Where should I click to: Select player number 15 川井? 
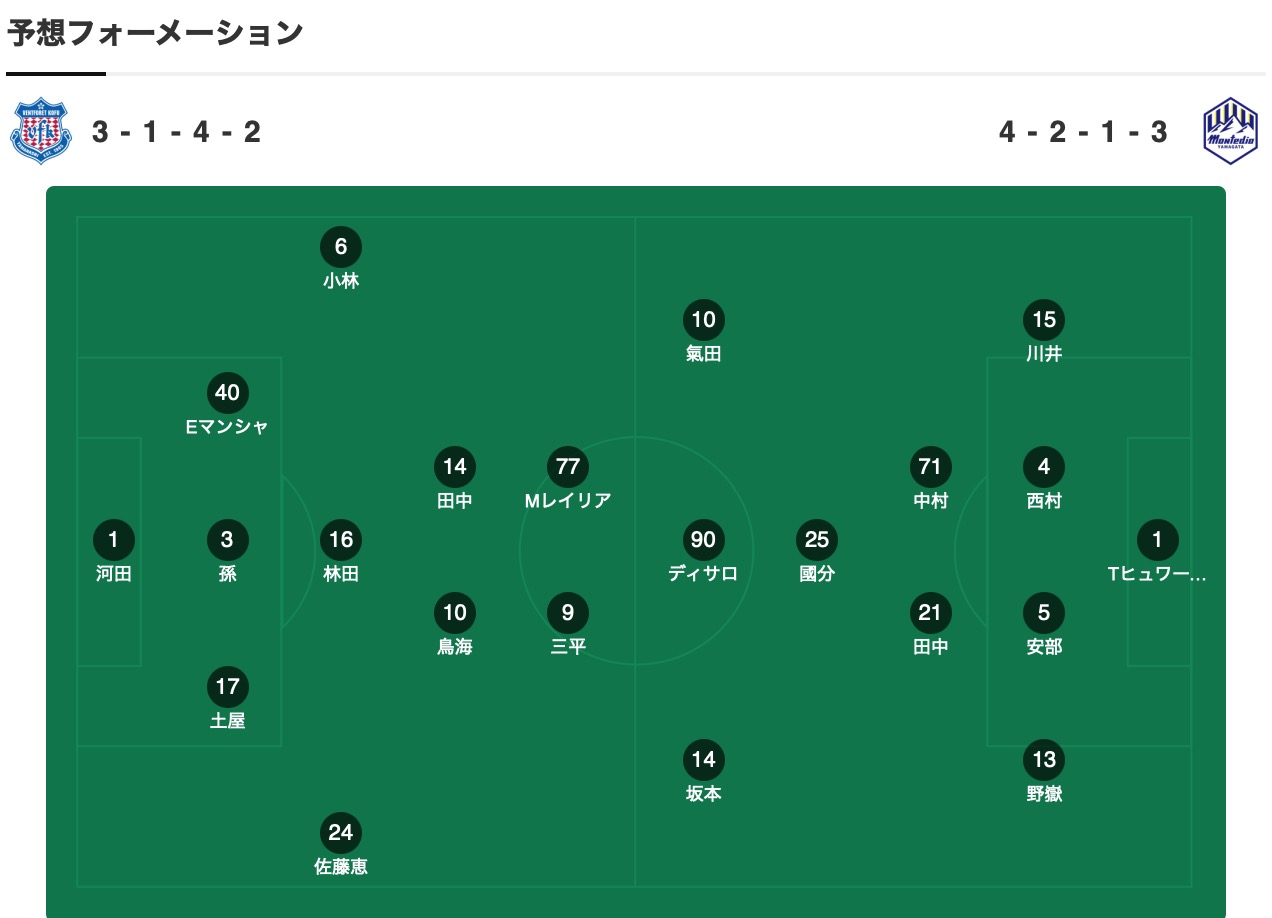(x=1044, y=332)
